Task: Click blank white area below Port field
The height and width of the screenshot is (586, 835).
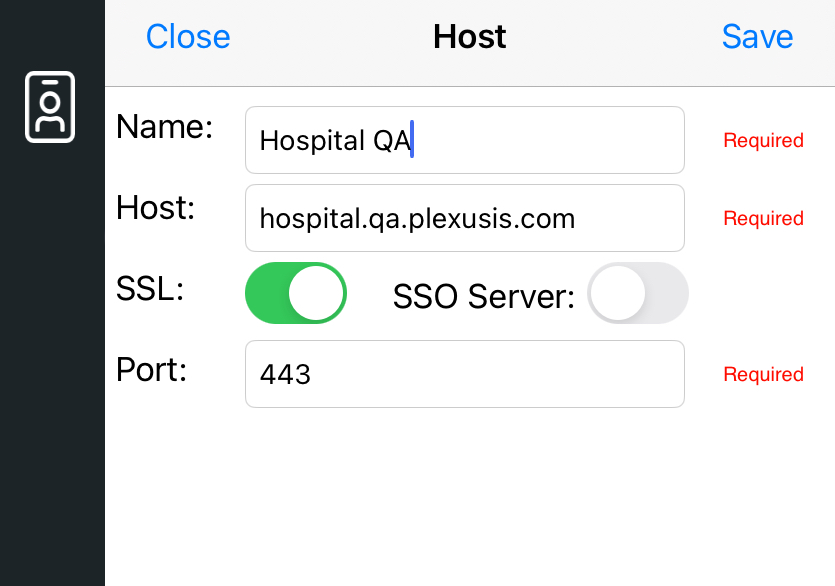Action: click(469, 495)
